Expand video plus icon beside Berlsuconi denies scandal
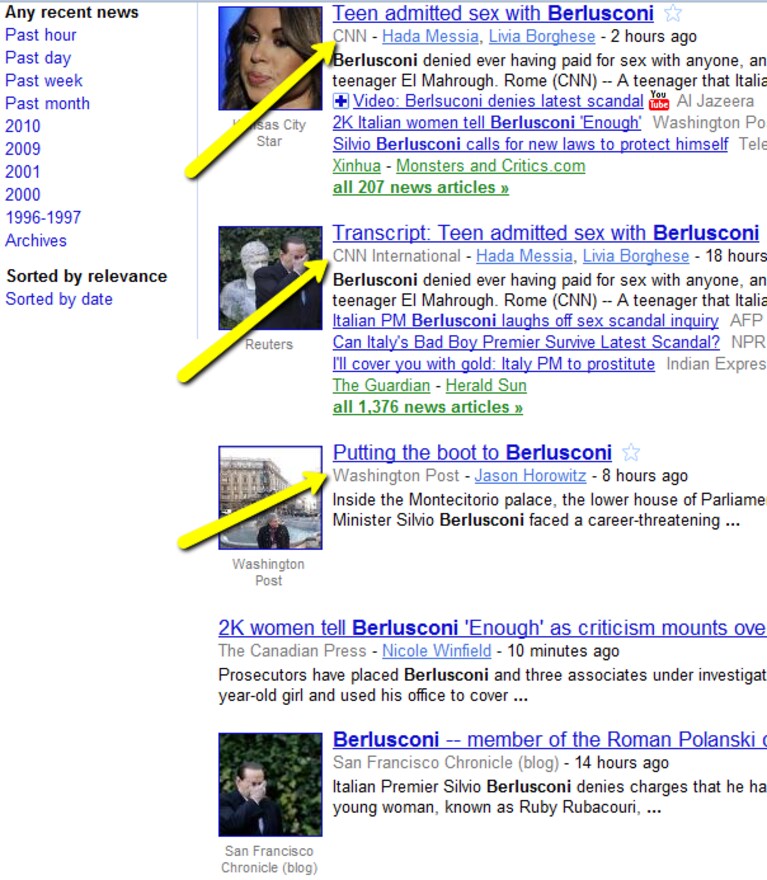Viewport: 767px width, 880px height. click(341, 101)
